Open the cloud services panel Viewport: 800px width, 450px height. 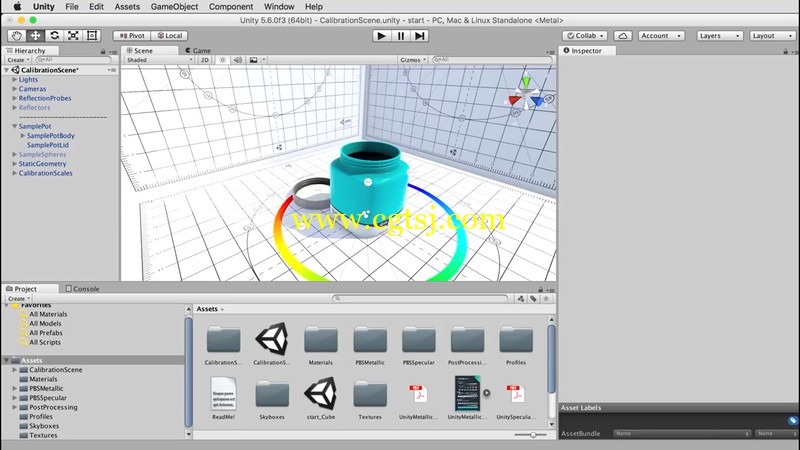(622, 36)
